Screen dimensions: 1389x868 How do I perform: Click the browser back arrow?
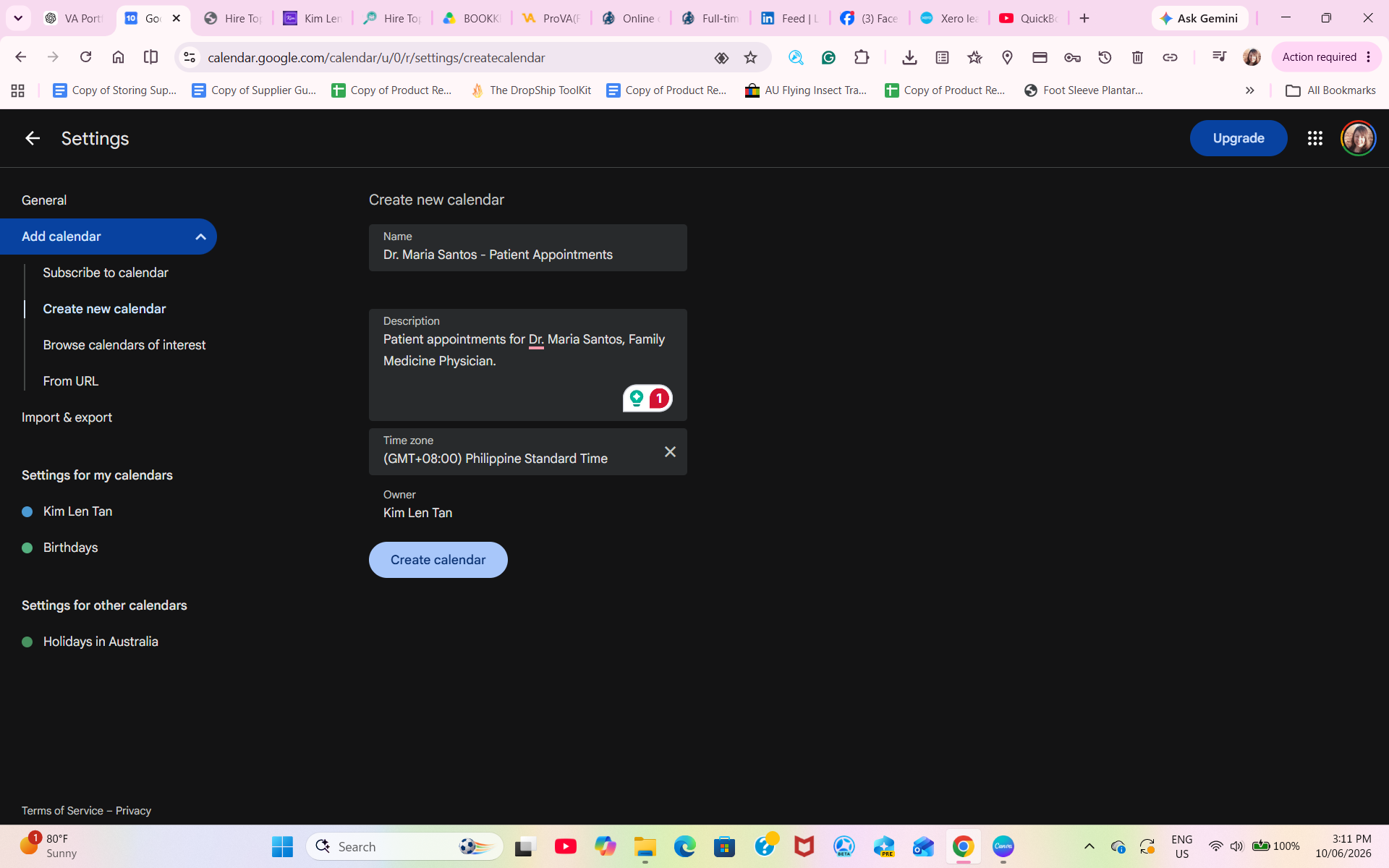[20, 57]
